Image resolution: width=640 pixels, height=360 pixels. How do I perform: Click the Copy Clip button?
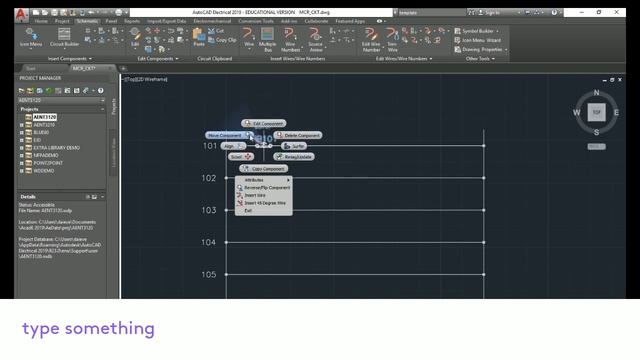pos(222,40)
